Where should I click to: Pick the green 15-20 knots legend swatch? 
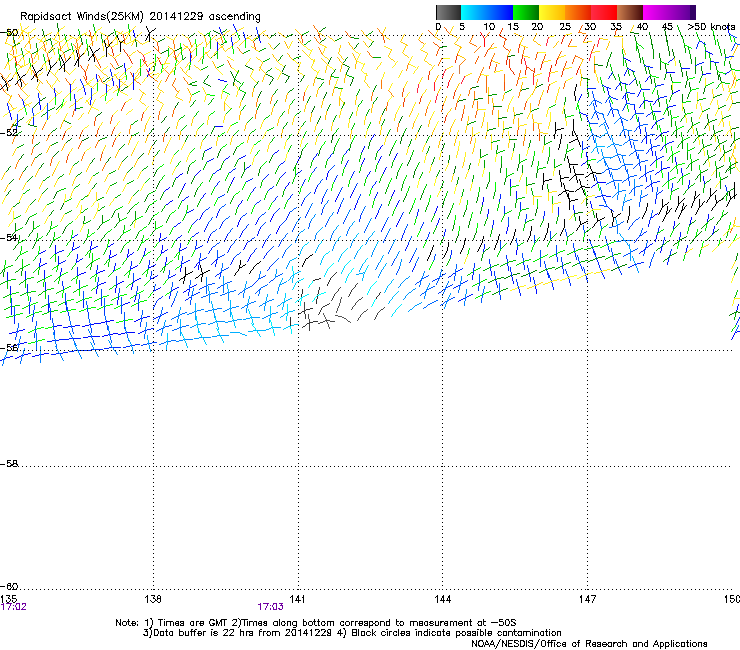(526, 12)
